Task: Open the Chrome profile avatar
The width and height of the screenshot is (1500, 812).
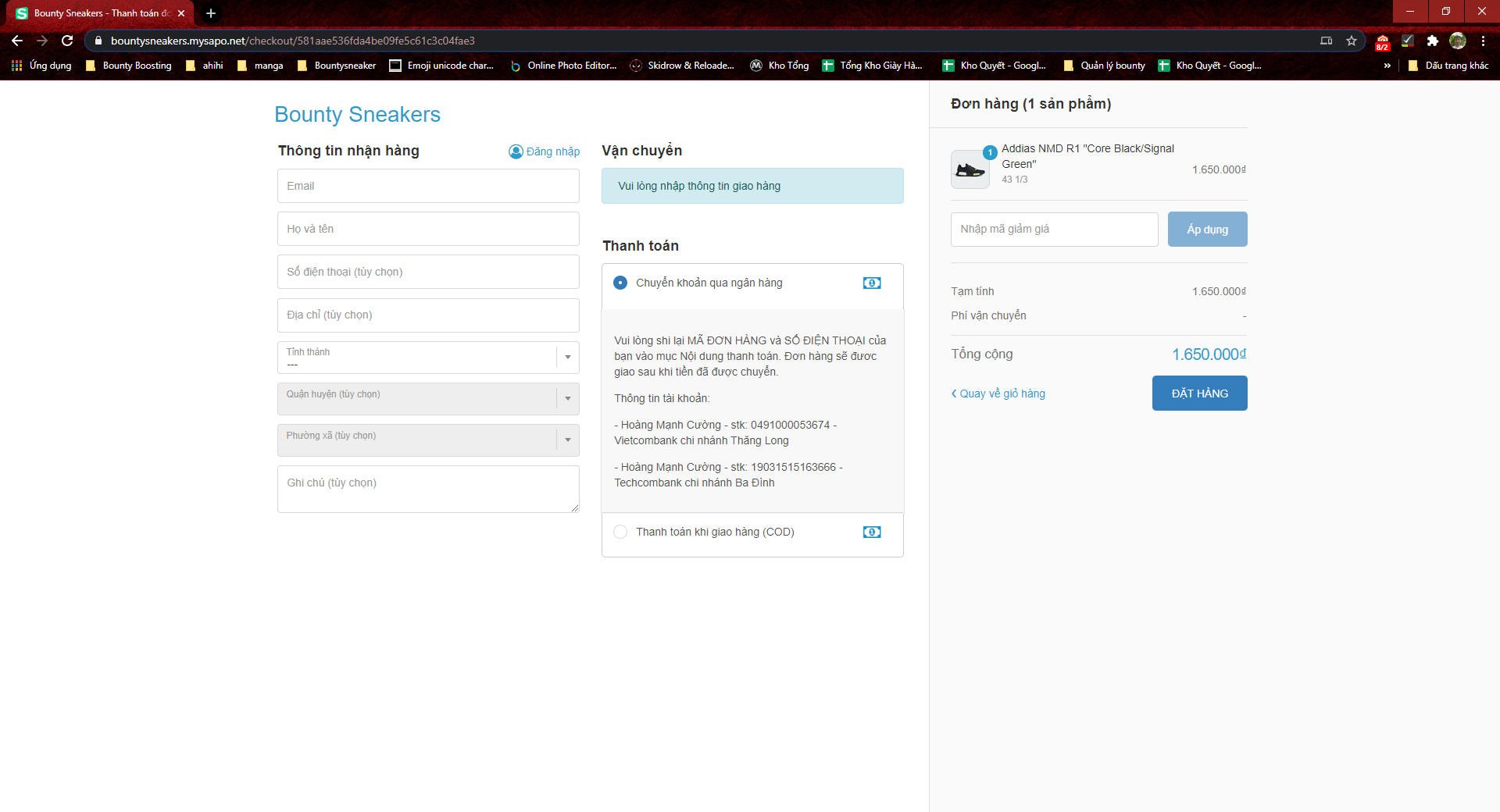Action: tap(1458, 41)
